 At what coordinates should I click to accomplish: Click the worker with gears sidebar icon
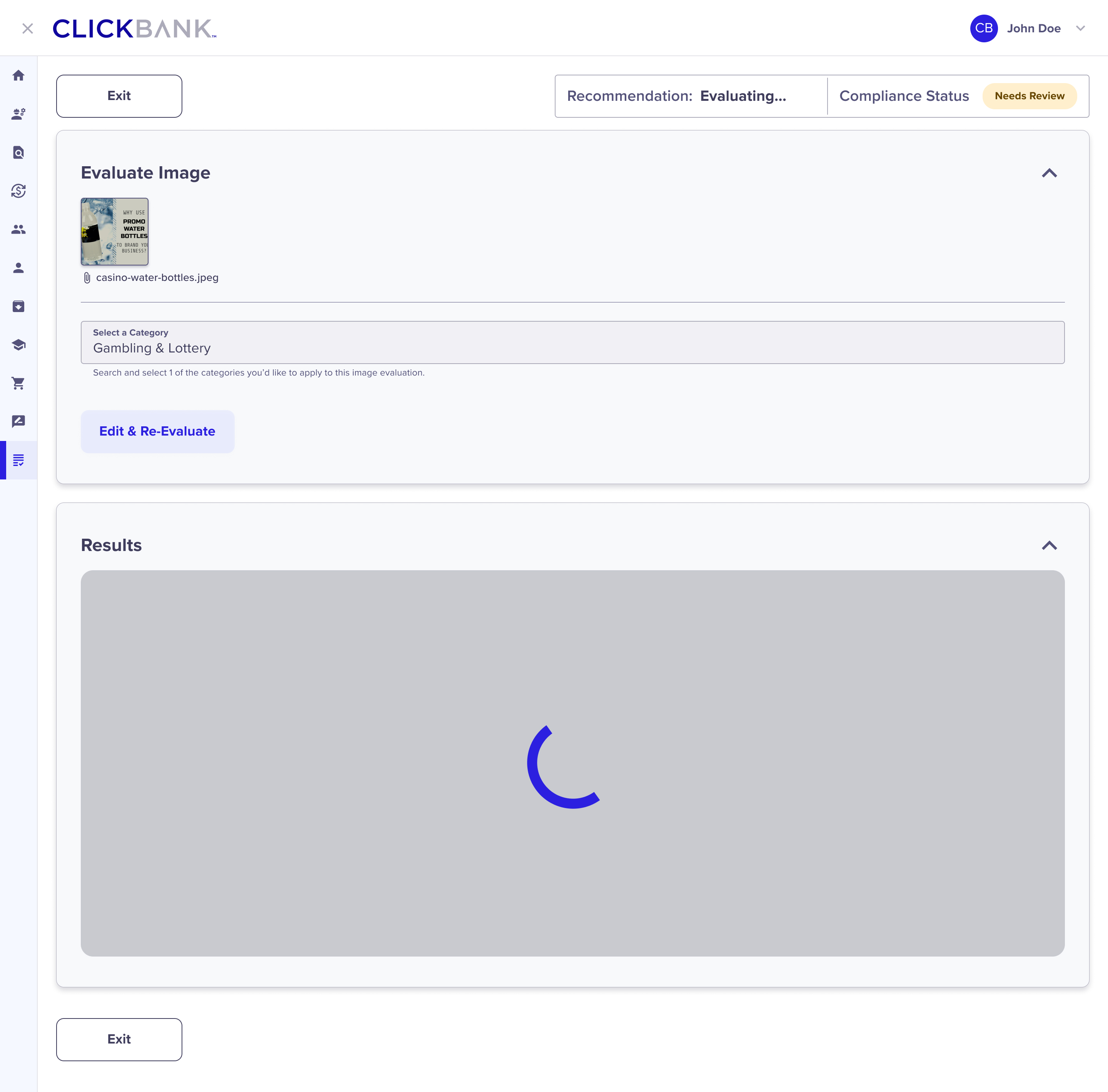coord(18,114)
